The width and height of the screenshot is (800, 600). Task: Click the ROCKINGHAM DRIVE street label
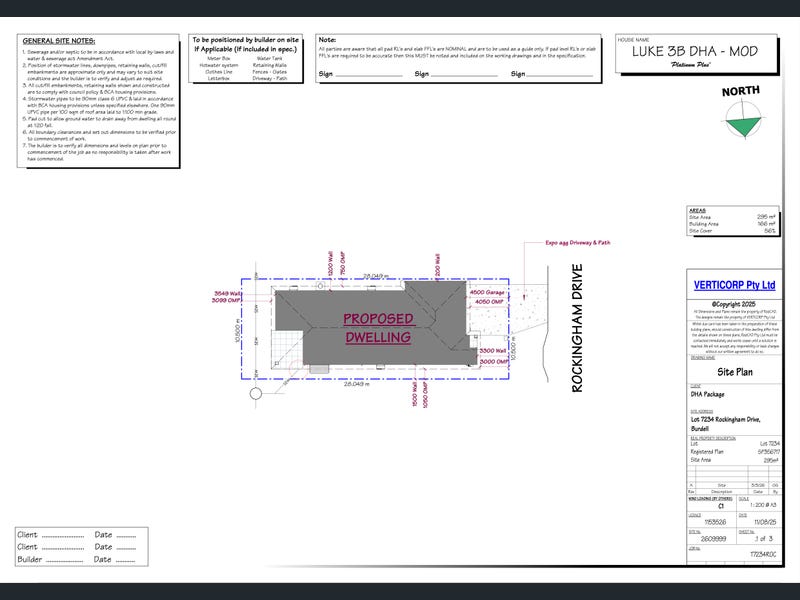pos(577,328)
